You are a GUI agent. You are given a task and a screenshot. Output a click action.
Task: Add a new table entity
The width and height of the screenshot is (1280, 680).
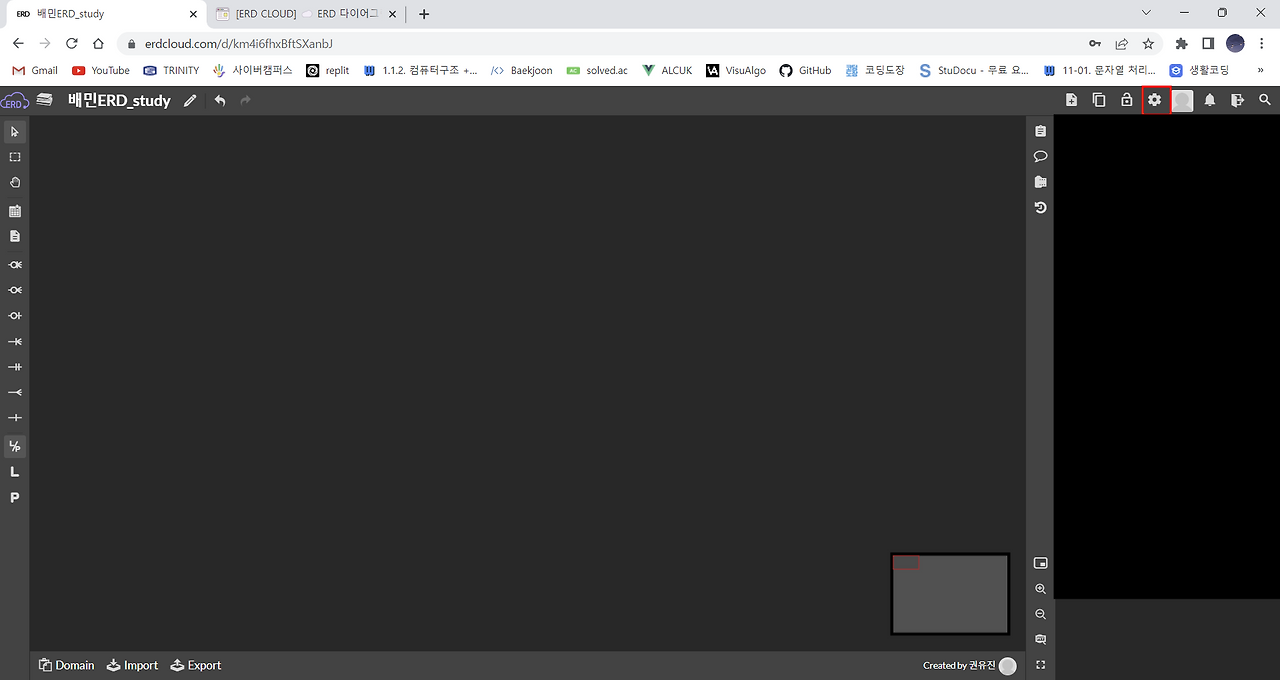[x=15, y=211]
